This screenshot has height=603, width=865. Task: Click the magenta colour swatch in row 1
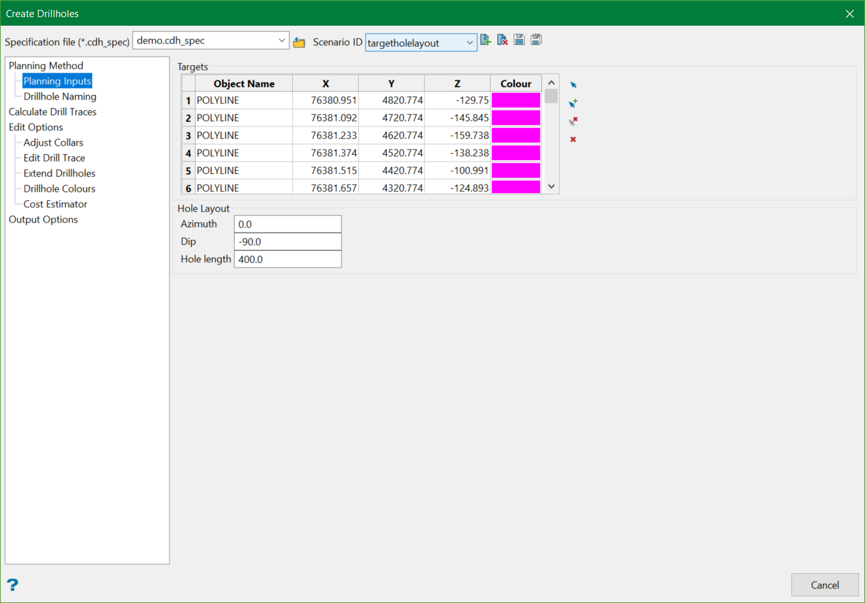(x=516, y=100)
